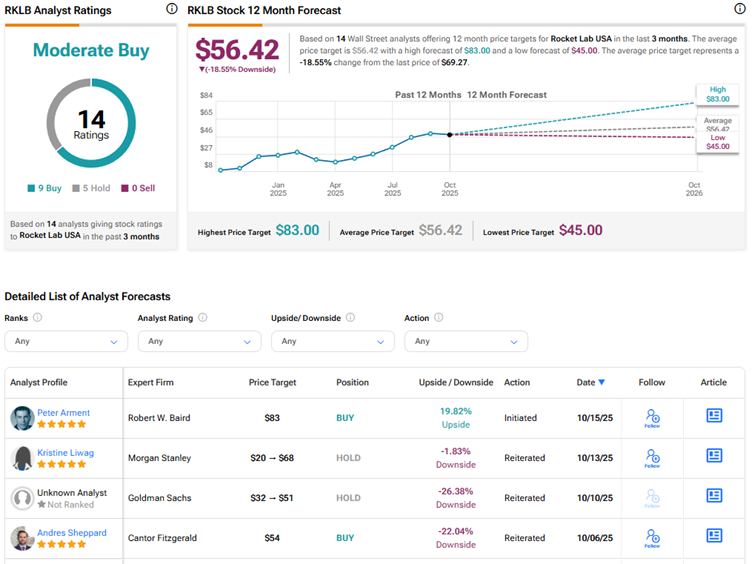Click Kristine Liwag's profile photo
Image resolution: width=752 pixels, height=564 pixels.
pyautogui.click(x=22, y=458)
